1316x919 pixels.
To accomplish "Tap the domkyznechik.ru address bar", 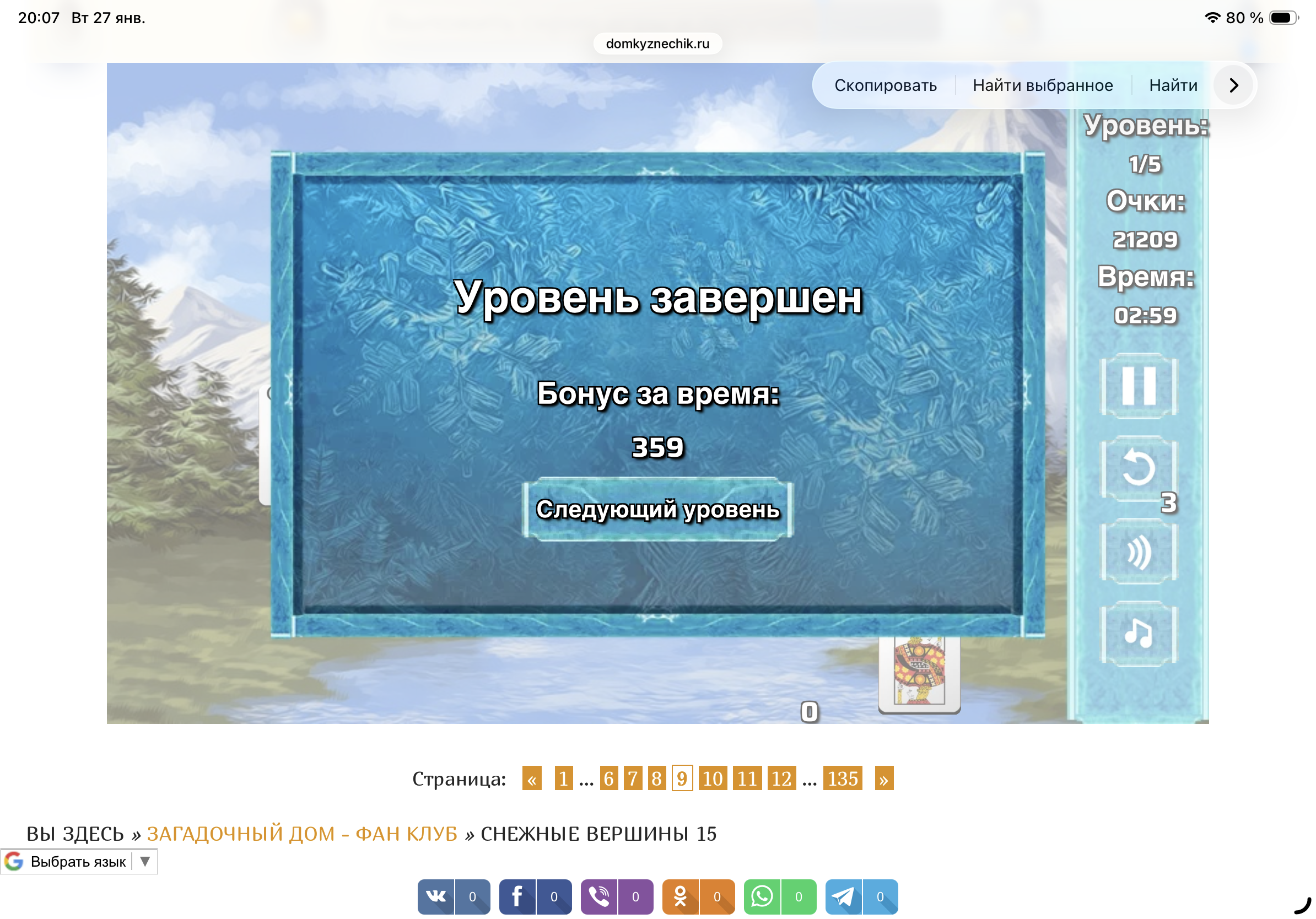I will pos(657,44).
